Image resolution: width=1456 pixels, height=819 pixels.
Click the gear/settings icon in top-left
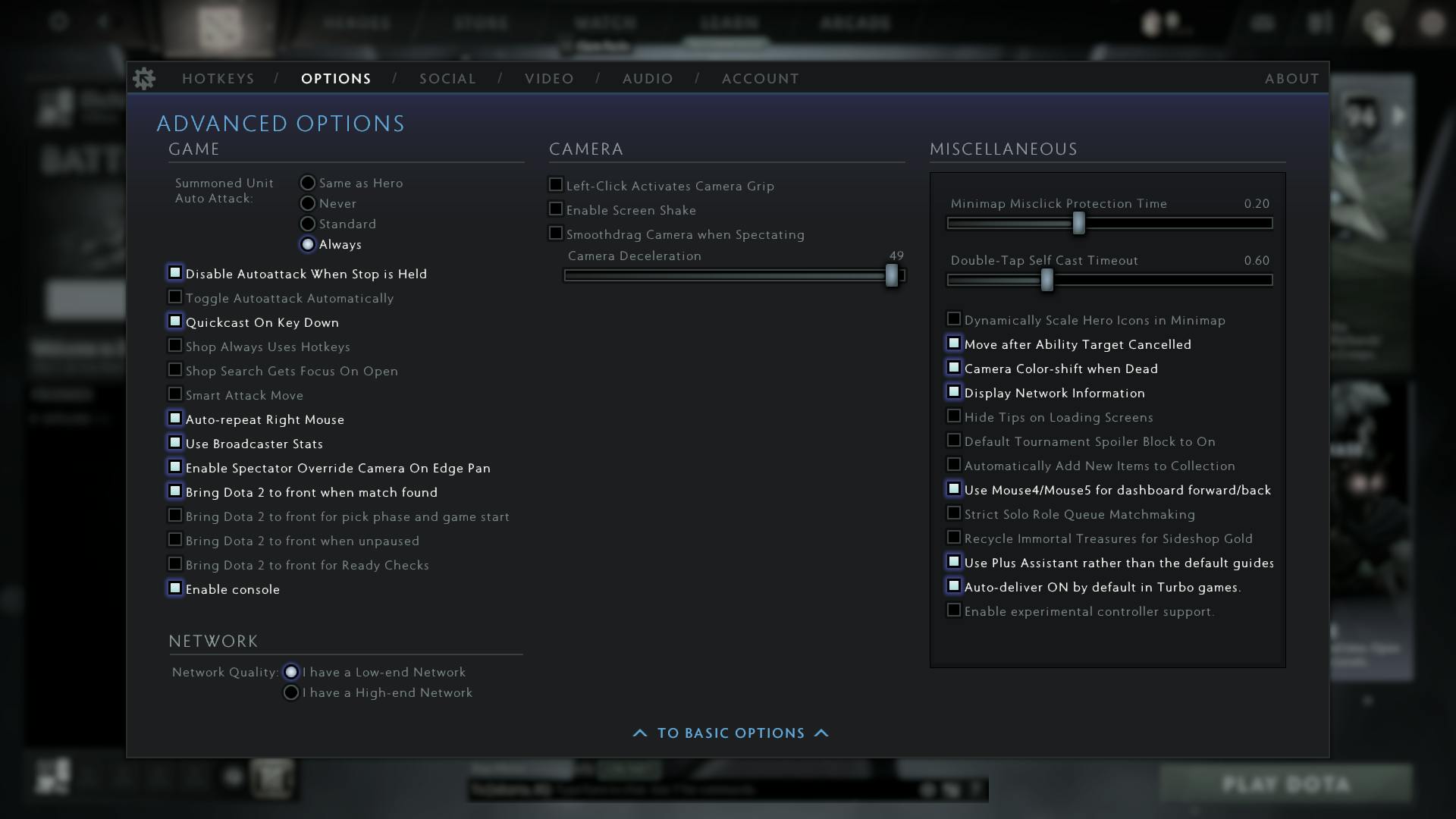pyautogui.click(x=144, y=78)
